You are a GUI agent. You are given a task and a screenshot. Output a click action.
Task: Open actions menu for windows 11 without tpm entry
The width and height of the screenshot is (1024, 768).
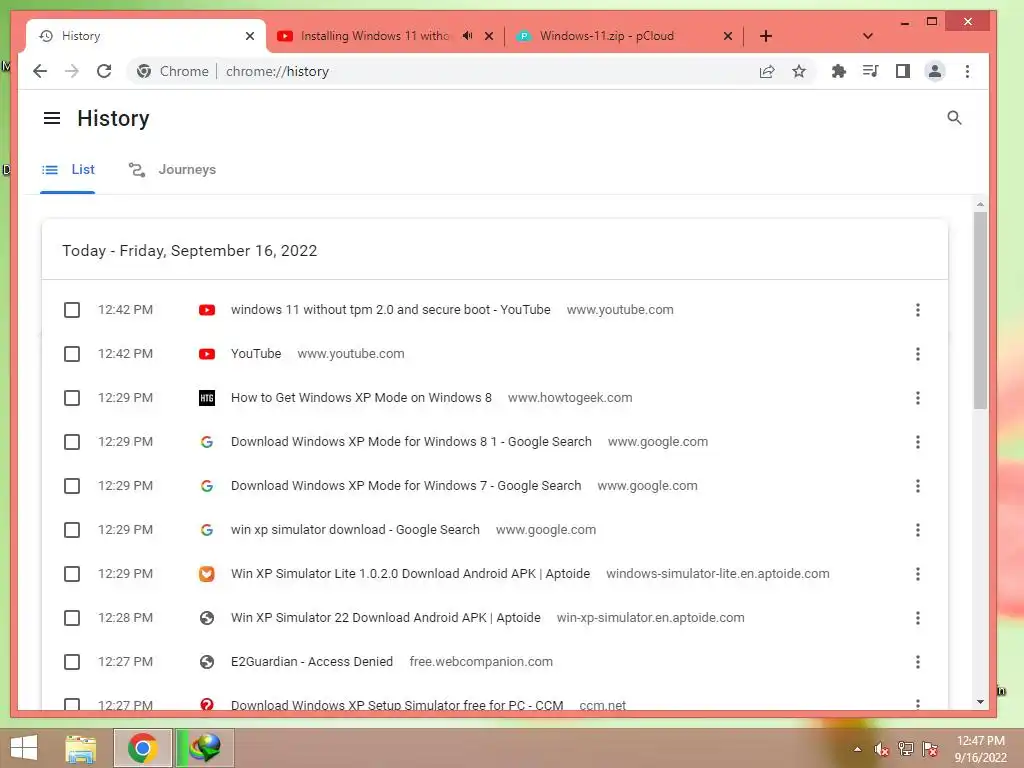click(918, 310)
